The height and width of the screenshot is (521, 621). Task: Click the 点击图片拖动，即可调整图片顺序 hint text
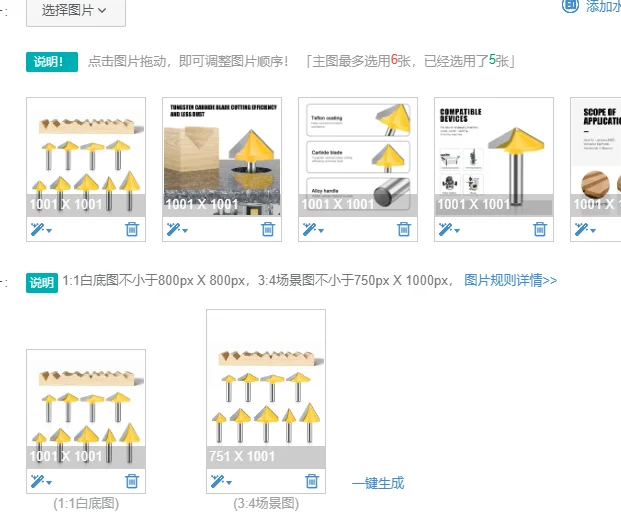[x=188, y=61]
